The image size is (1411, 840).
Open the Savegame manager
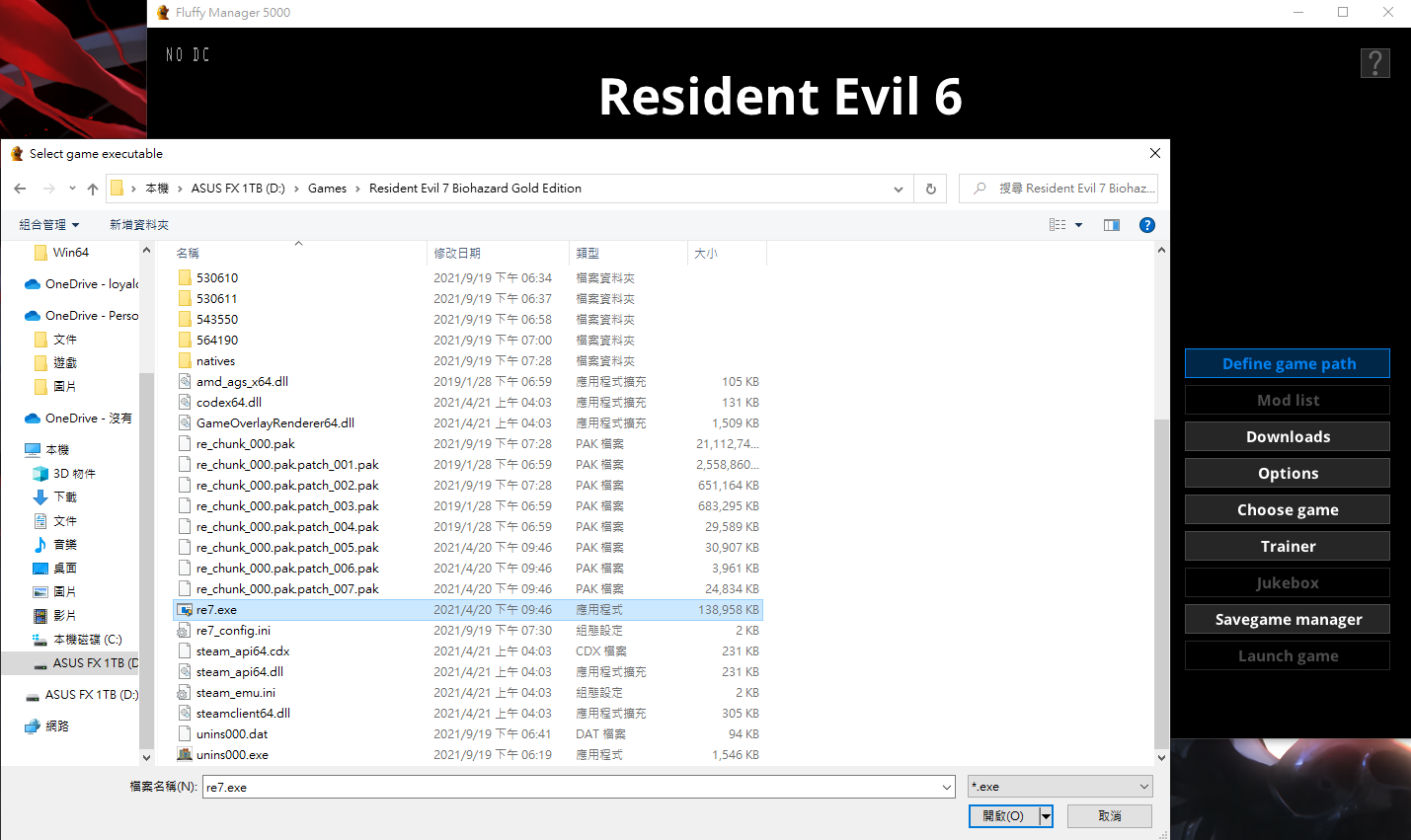pos(1288,620)
